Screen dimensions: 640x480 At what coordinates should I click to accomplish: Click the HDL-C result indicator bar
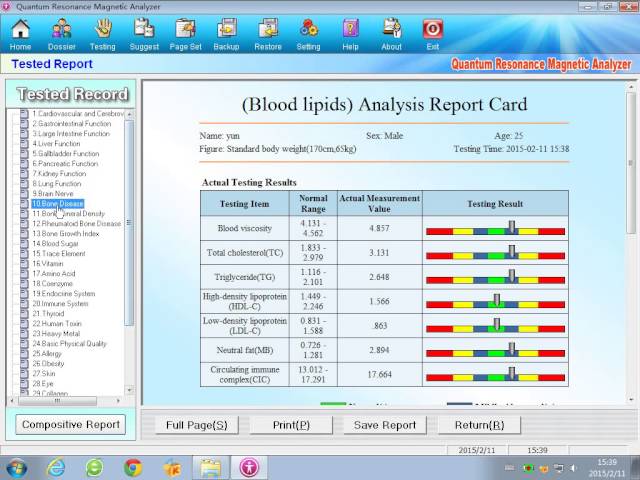tap(495, 302)
